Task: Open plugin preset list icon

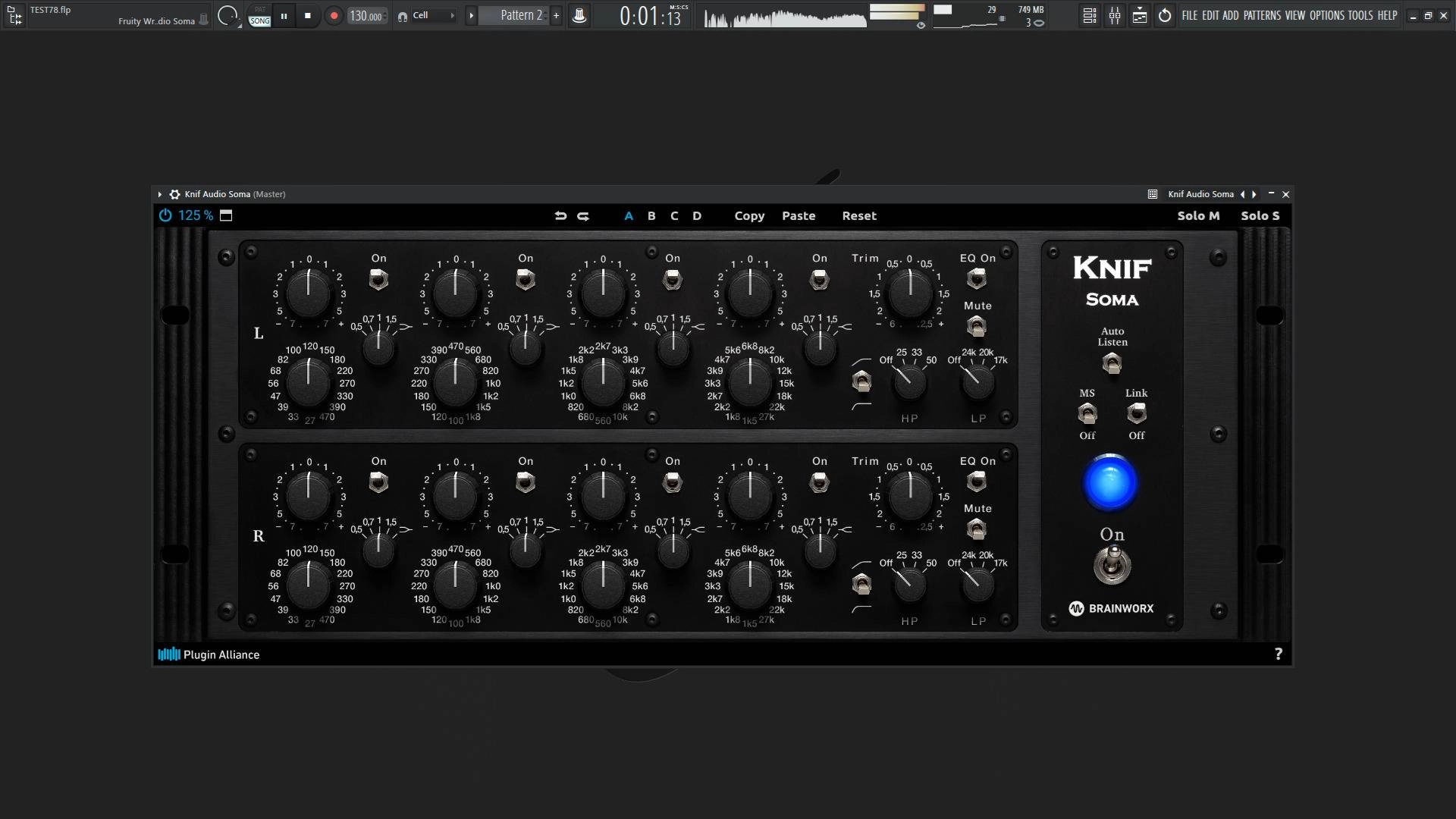Action: point(1153,194)
